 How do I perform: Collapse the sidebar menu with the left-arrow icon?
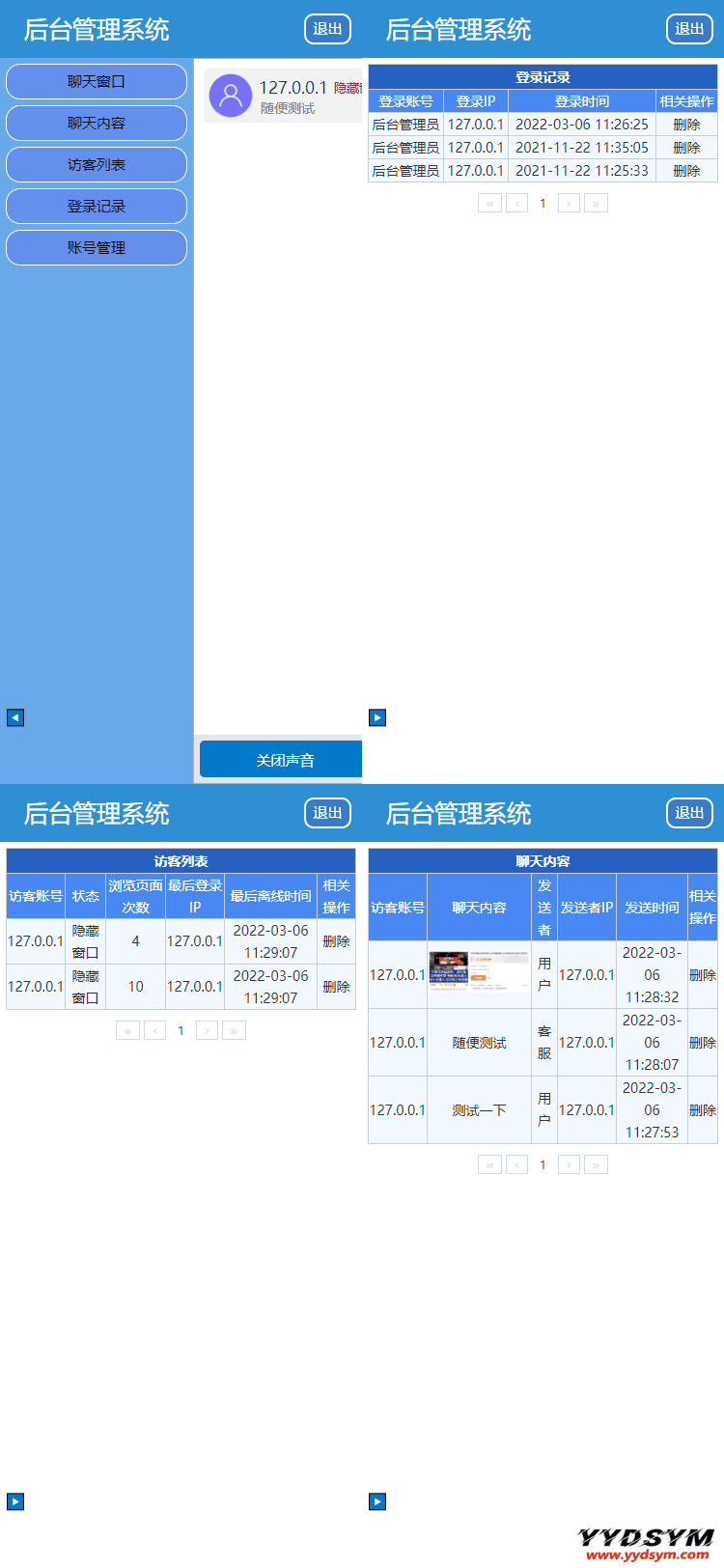[15, 717]
